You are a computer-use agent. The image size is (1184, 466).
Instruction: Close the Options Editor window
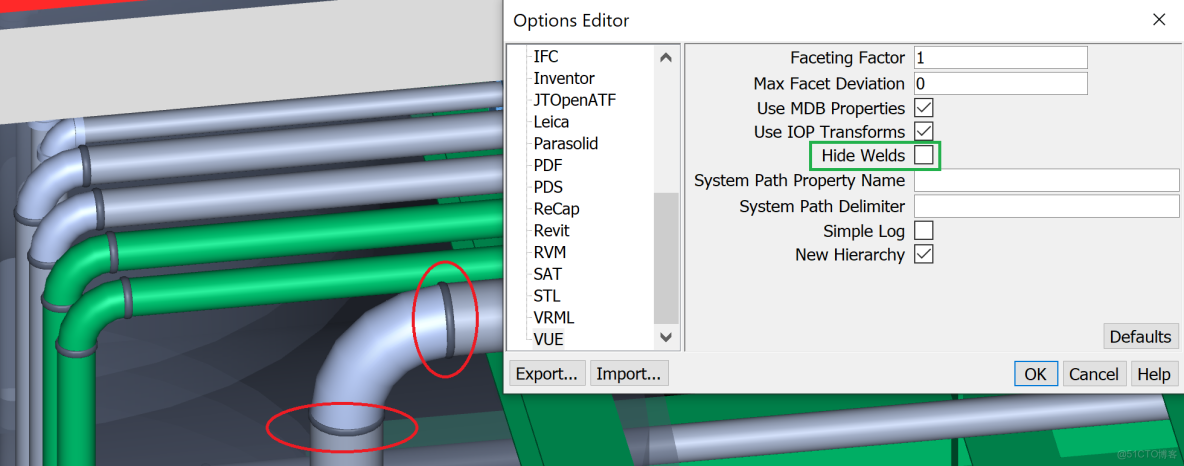coord(1159,20)
